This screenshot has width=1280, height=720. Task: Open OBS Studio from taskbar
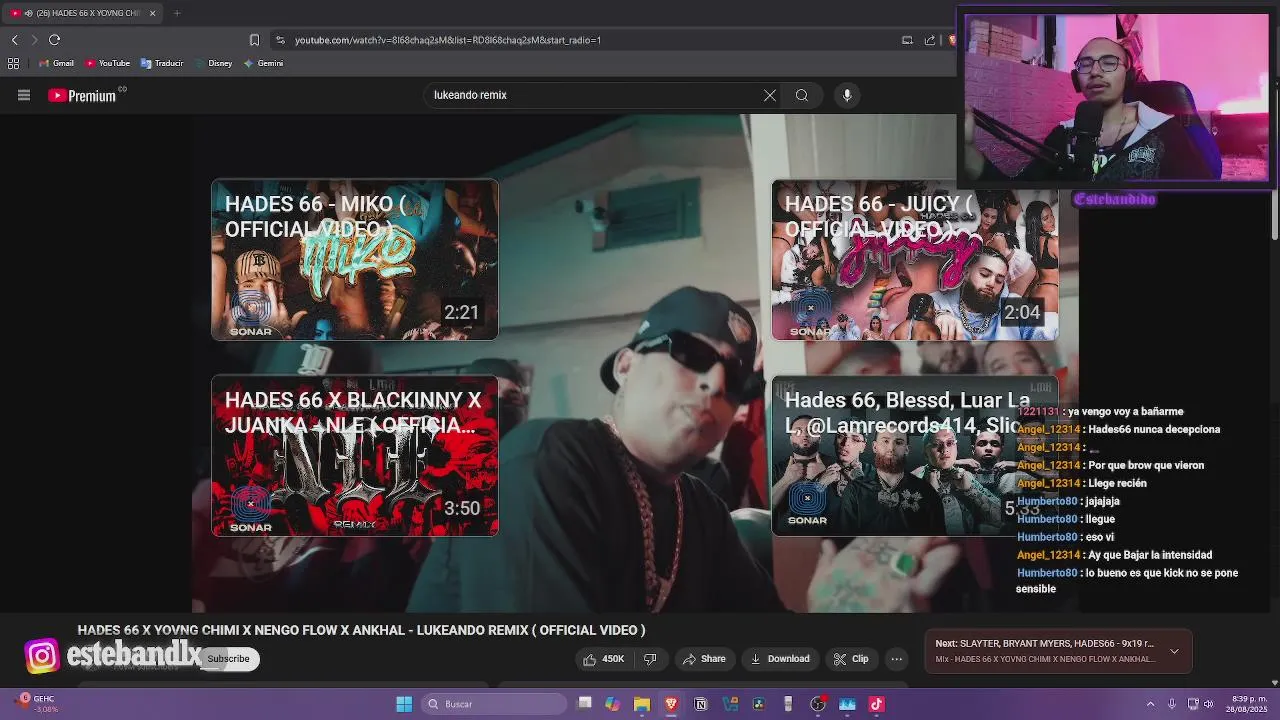coord(818,704)
